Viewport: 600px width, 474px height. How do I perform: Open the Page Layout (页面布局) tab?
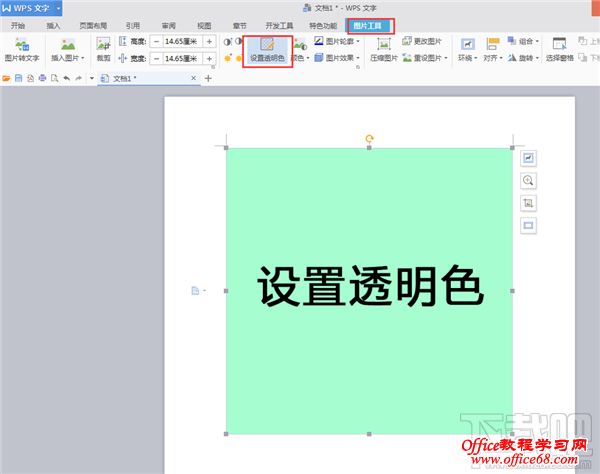coord(93,26)
